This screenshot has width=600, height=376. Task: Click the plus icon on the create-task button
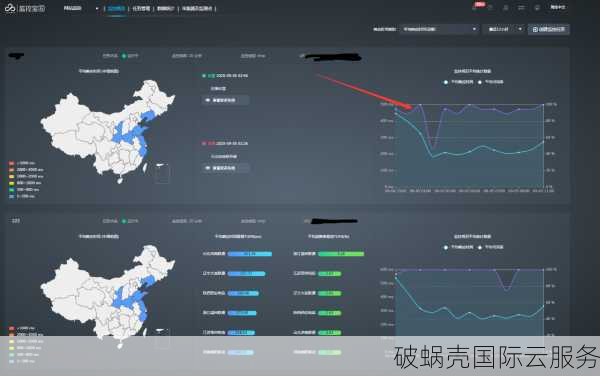535,29
